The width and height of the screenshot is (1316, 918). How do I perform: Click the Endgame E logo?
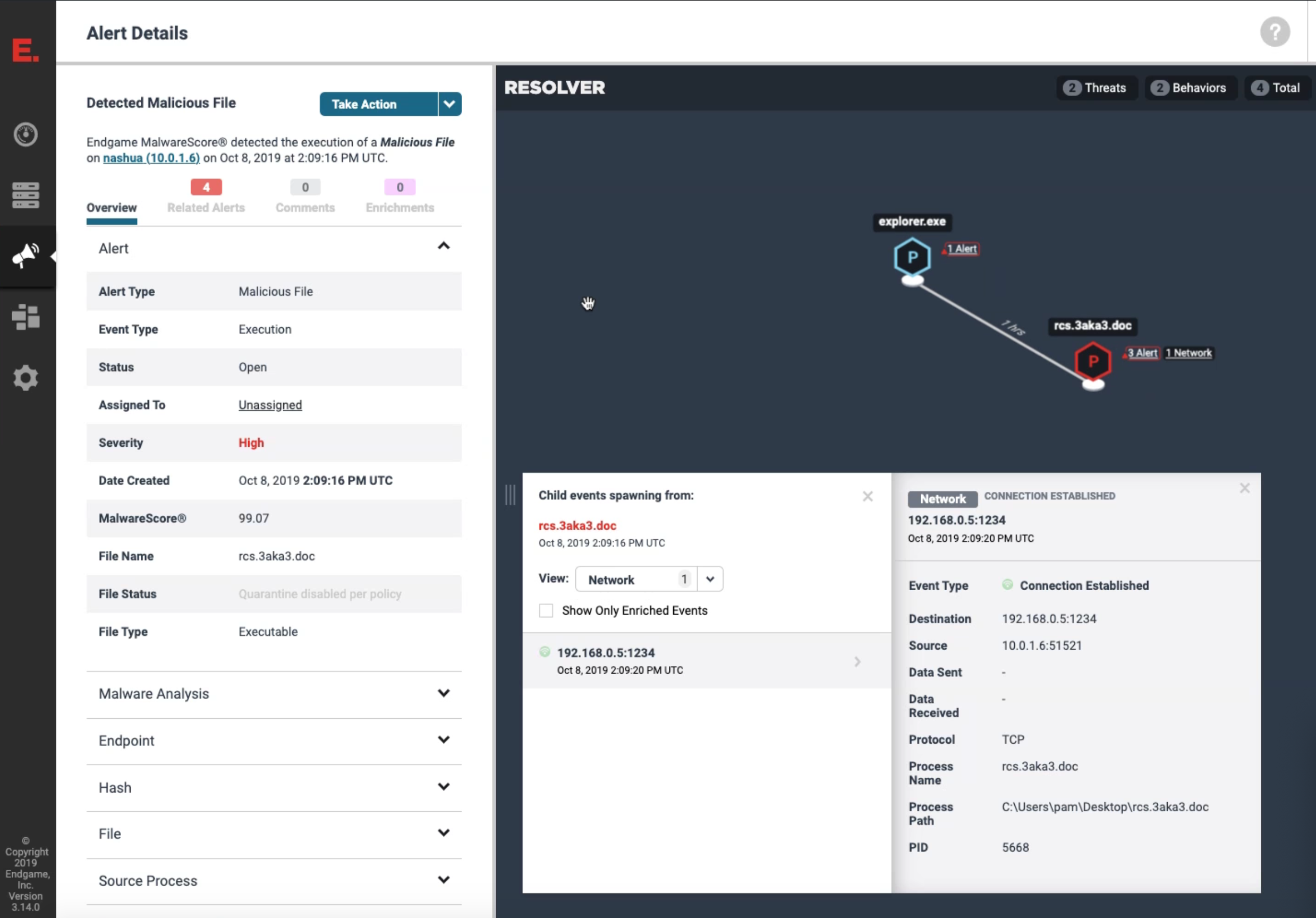click(26, 50)
